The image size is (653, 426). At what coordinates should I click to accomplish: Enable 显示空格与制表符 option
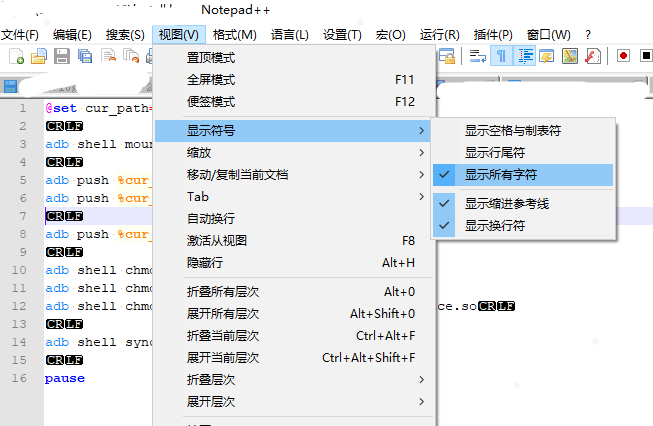click(x=523, y=131)
